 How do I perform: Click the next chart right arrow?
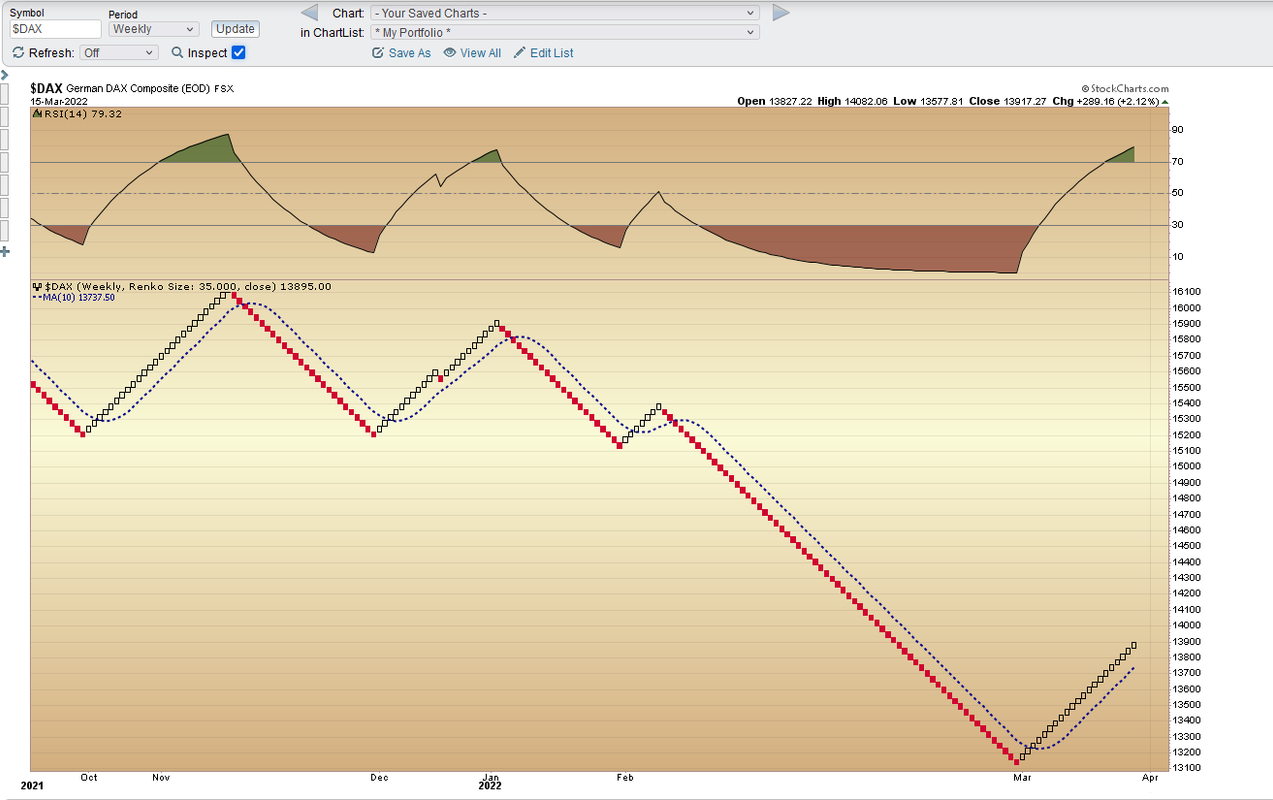click(782, 13)
